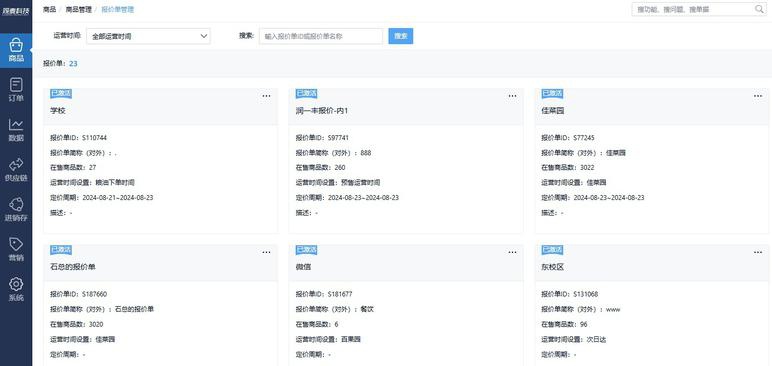Open more options on the 石总的报价单 card

tap(266, 252)
